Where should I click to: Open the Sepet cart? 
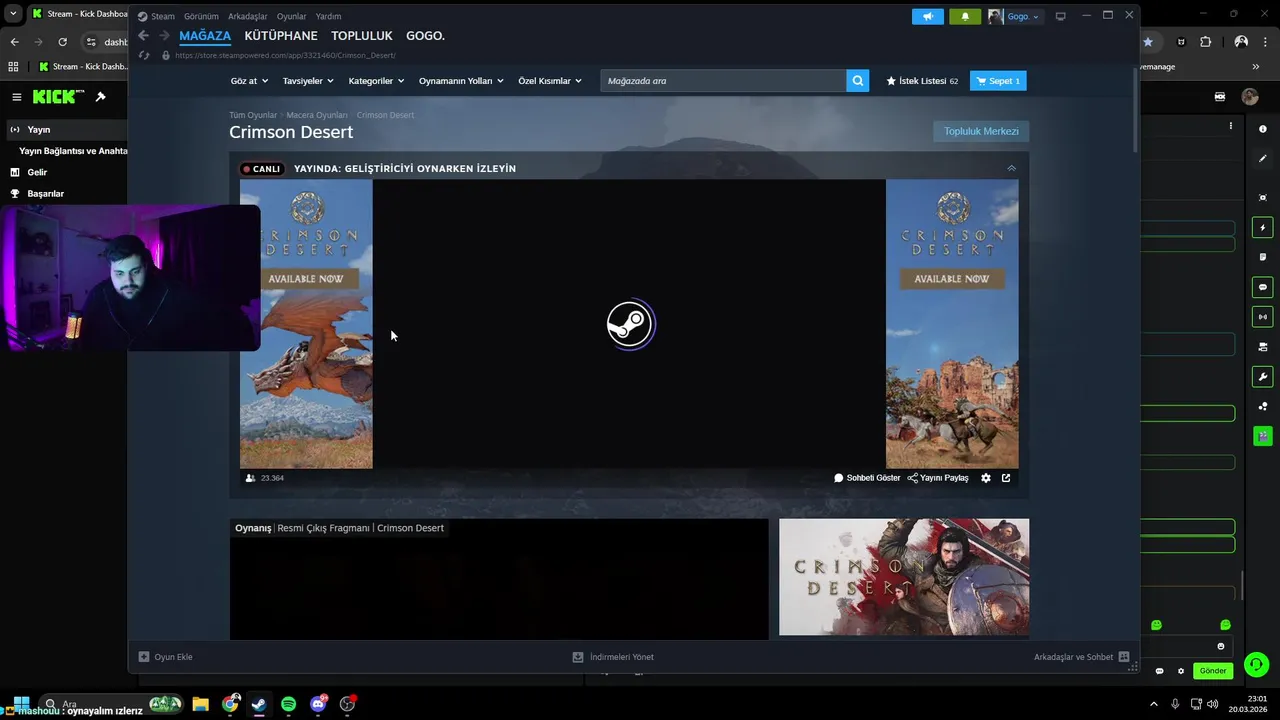(x=998, y=81)
